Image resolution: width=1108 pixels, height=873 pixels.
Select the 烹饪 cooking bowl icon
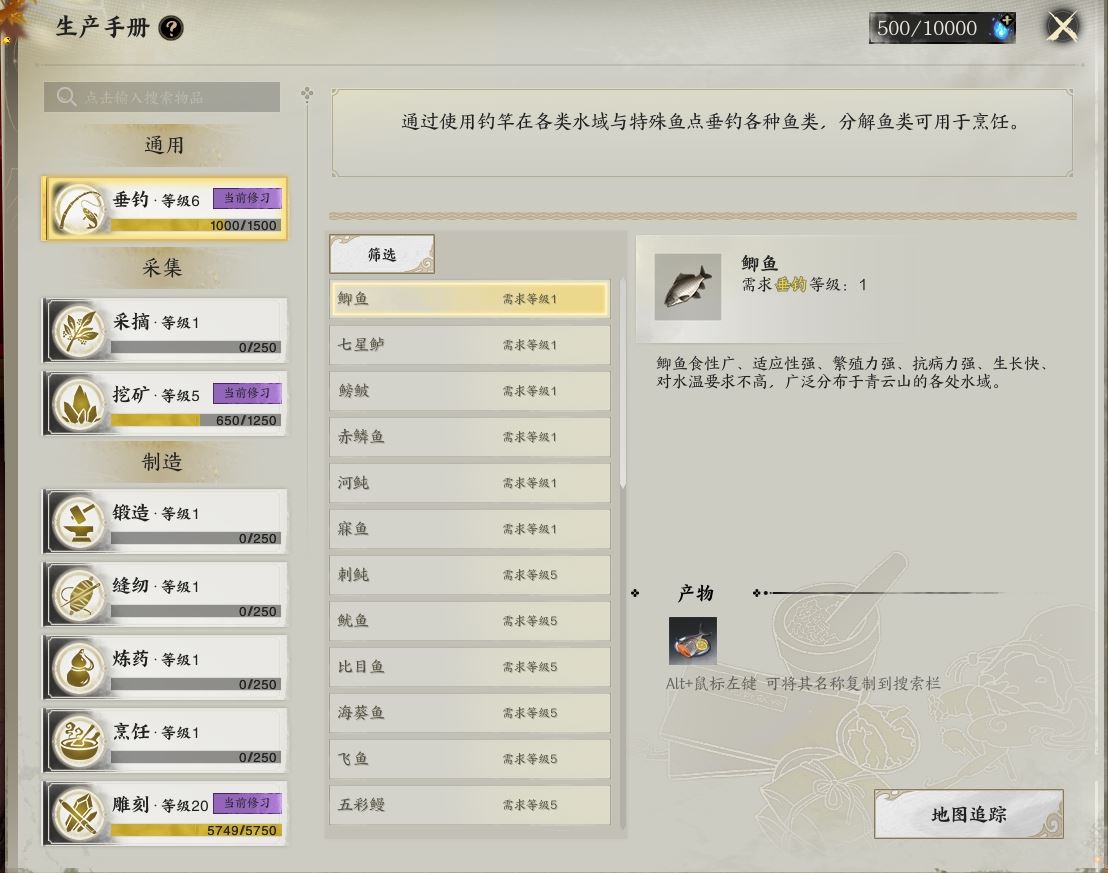coord(78,740)
